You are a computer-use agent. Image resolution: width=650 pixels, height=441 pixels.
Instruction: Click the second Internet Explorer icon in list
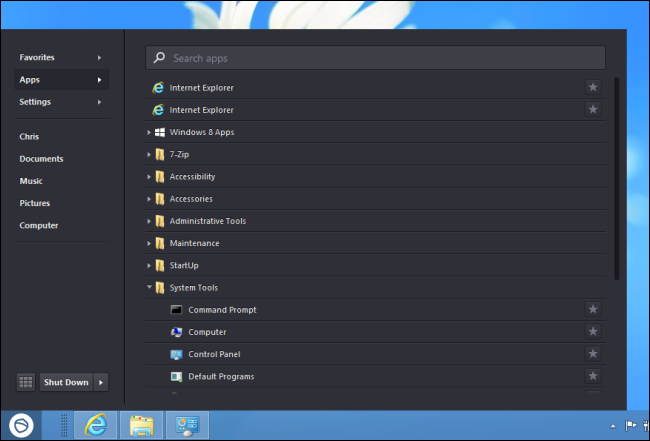point(158,110)
